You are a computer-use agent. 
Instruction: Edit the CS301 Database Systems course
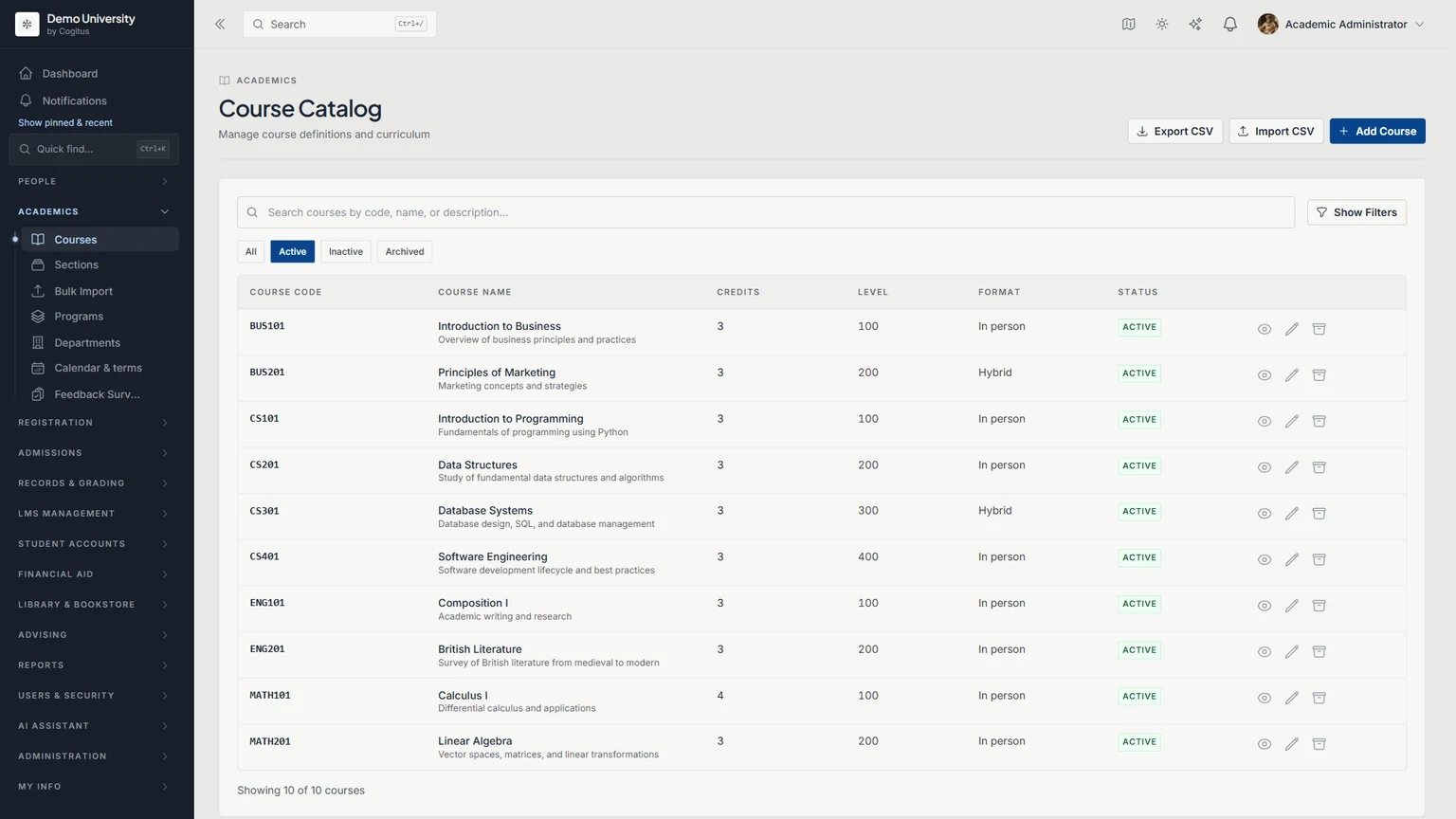click(x=1292, y=514)
